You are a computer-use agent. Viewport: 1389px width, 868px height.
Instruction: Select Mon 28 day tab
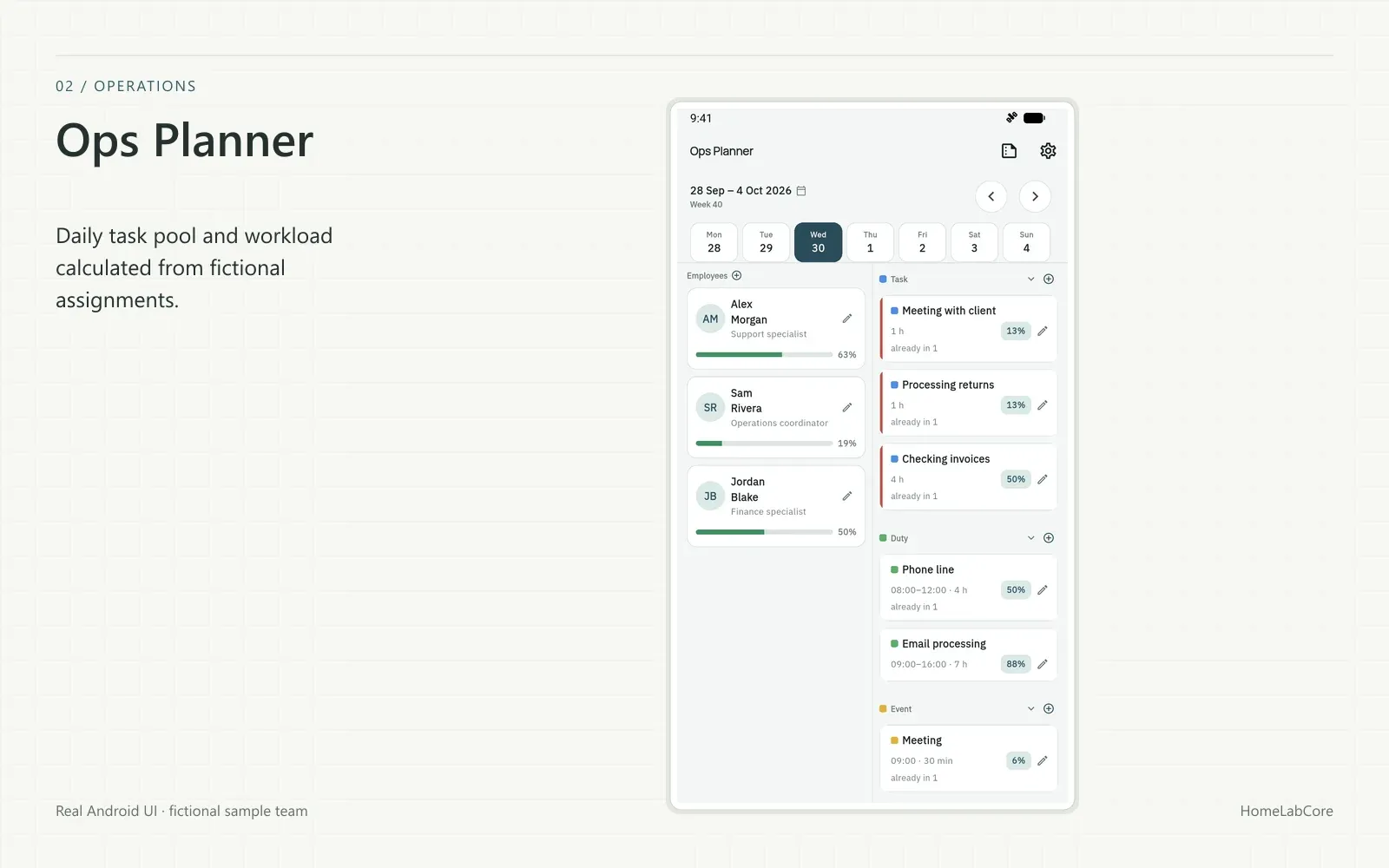point(714,242)
